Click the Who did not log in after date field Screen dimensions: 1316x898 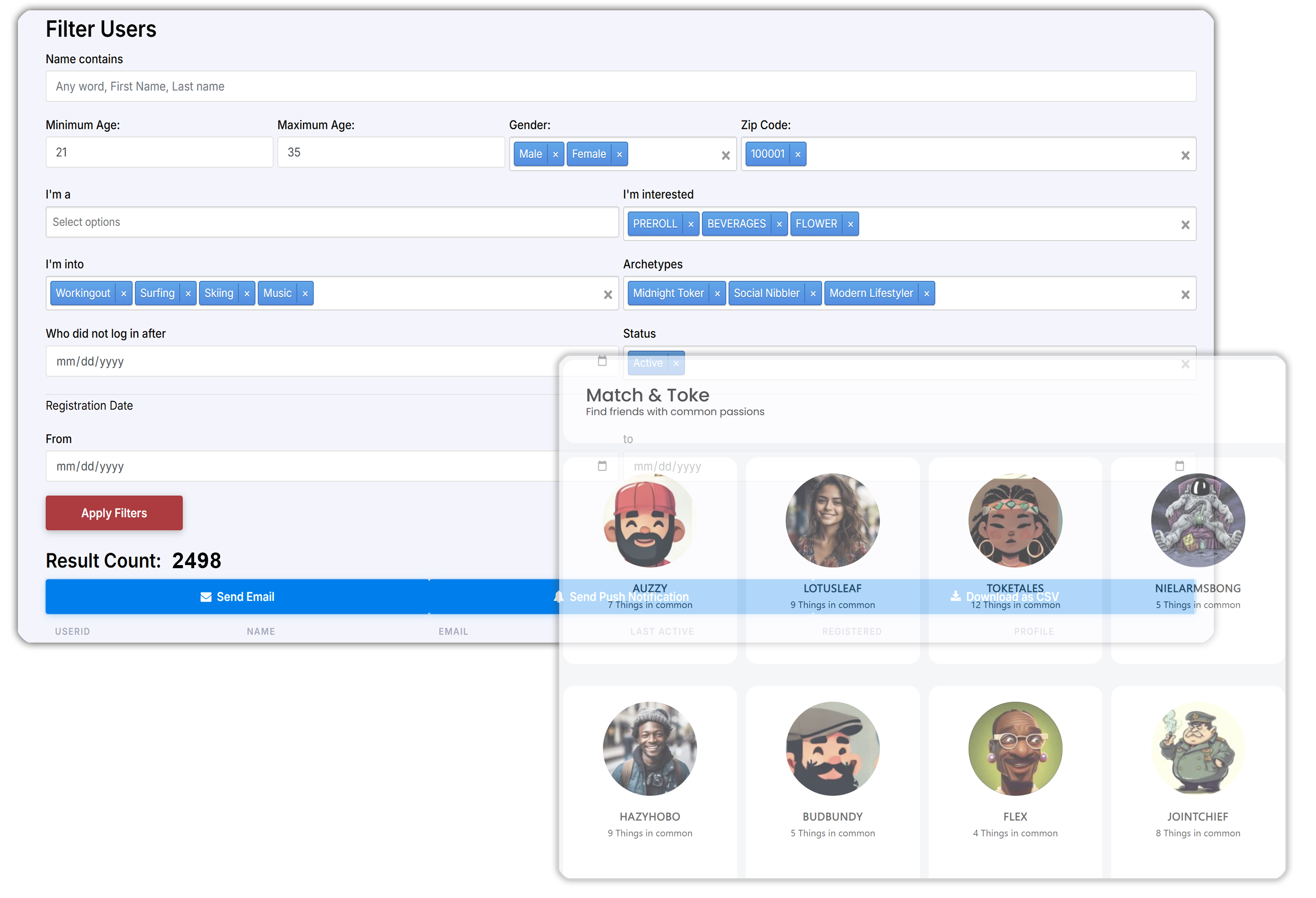[x=332, y=361]
